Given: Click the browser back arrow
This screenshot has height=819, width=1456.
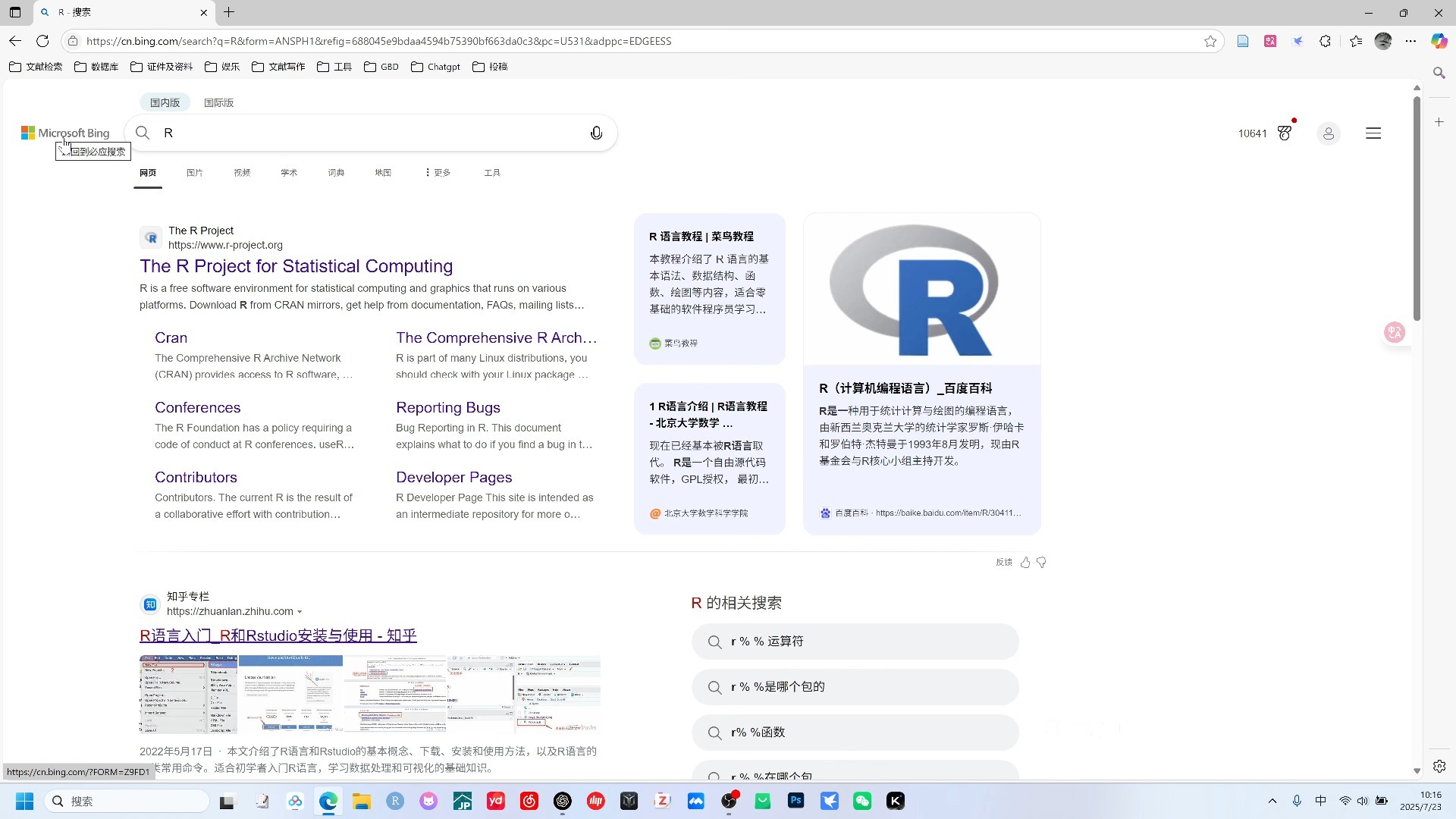Looking at the screenshot, I should click(x=15, y=41).
